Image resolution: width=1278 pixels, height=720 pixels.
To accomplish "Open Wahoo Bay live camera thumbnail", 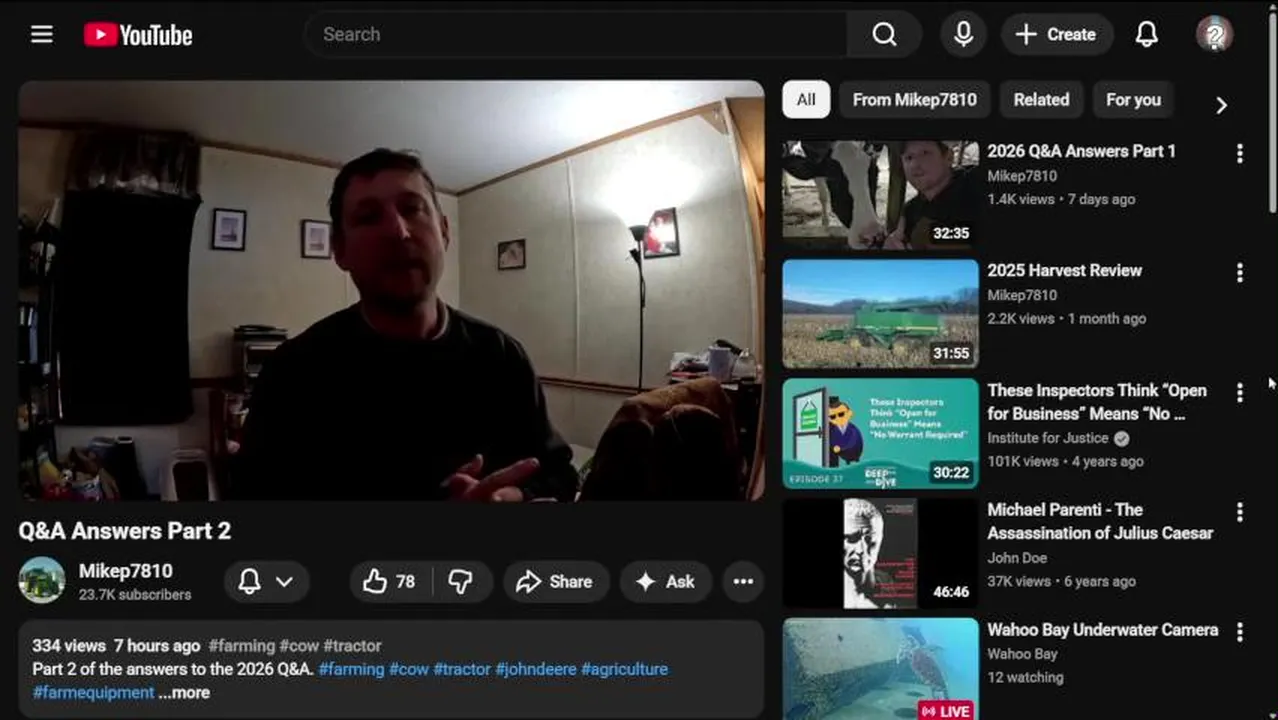I will 880,668.
